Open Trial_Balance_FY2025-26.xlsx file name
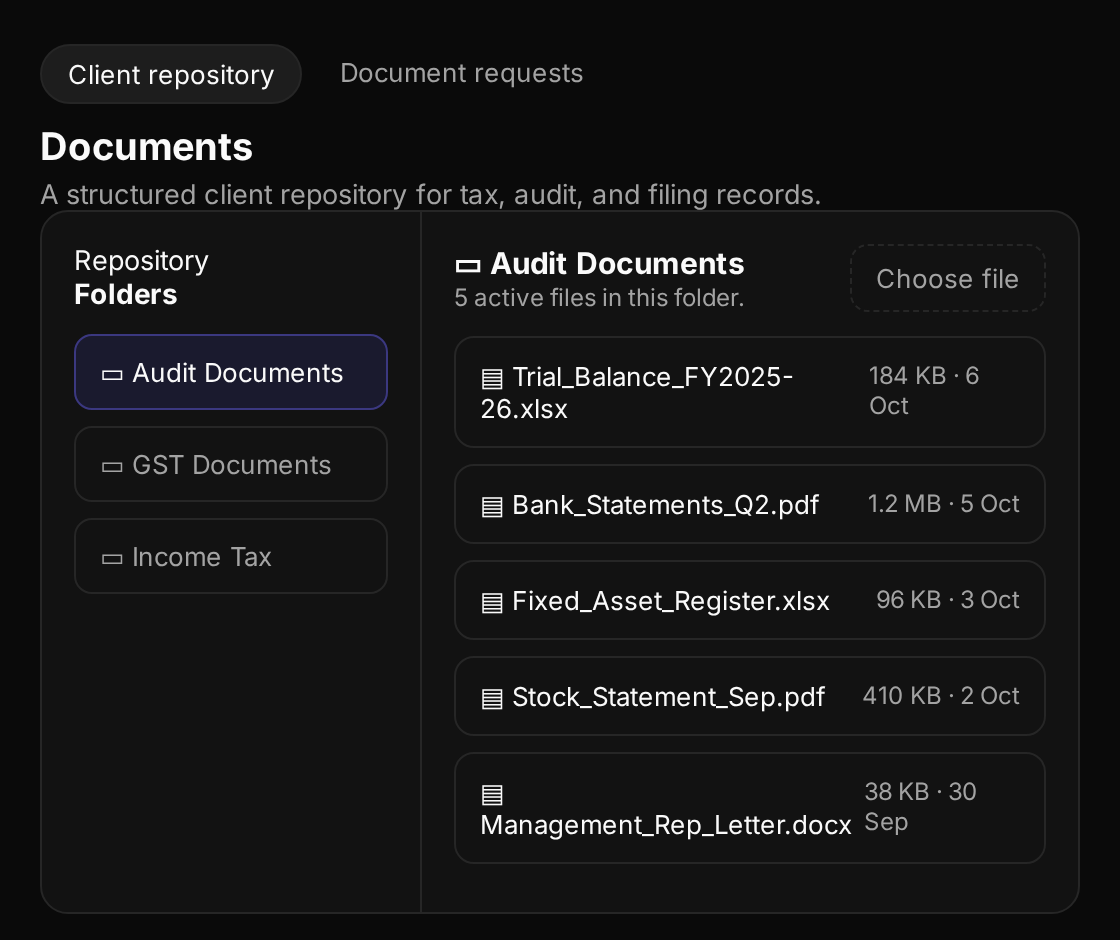The image size is (1120, 940). [636, 392]
